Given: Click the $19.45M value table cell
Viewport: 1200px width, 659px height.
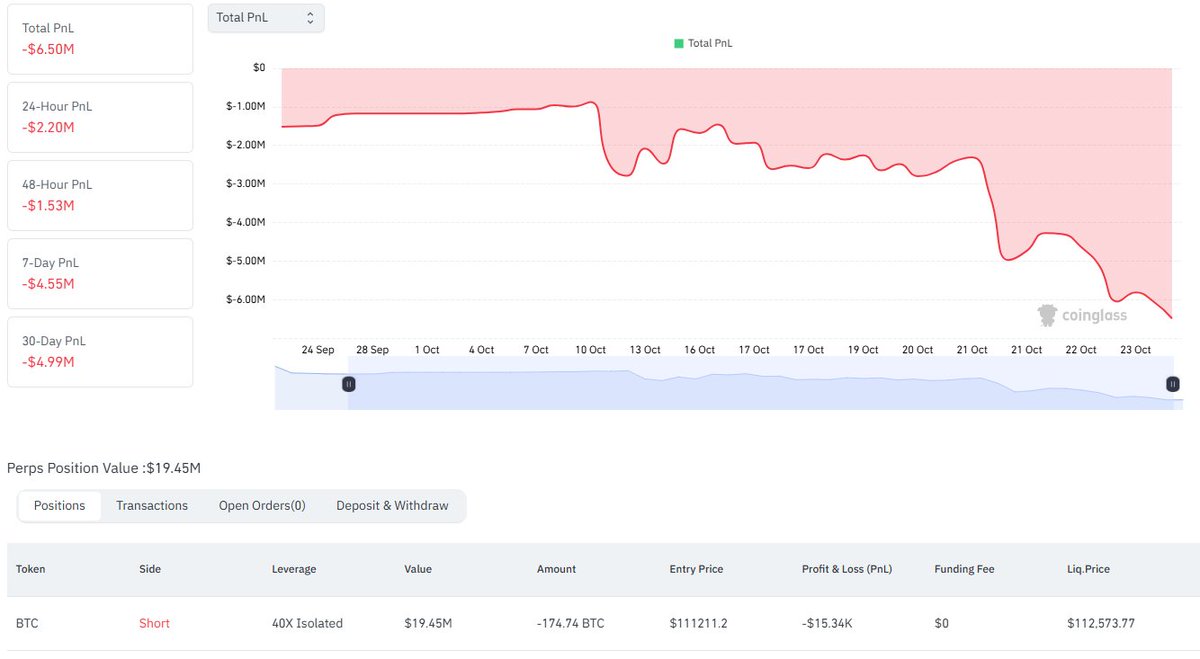Looking at the screenshot, I should pos(428,623).
